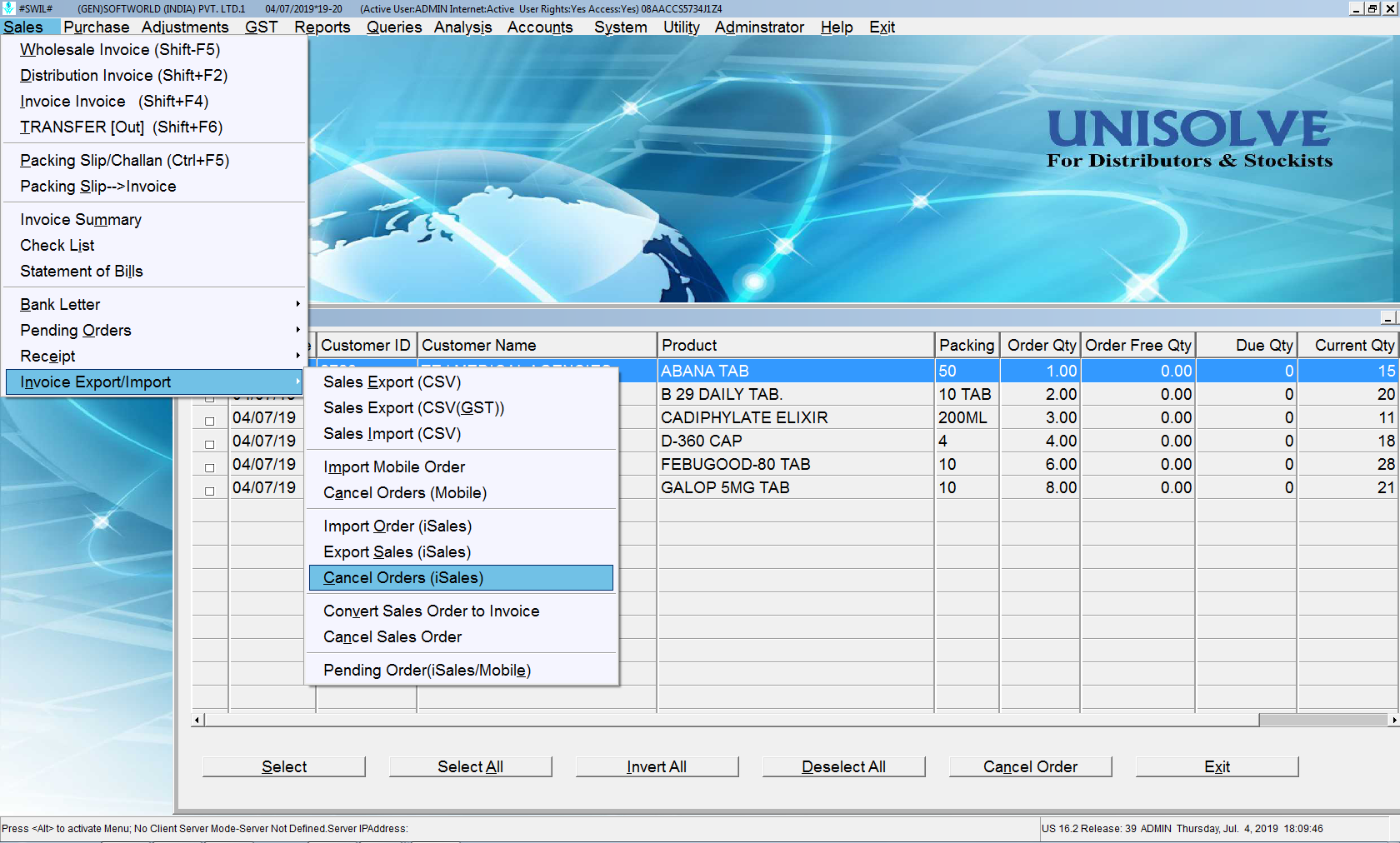Select Convert Sales Order to Invoice
Screen dimensions: 1400x843
coord(462,611)
